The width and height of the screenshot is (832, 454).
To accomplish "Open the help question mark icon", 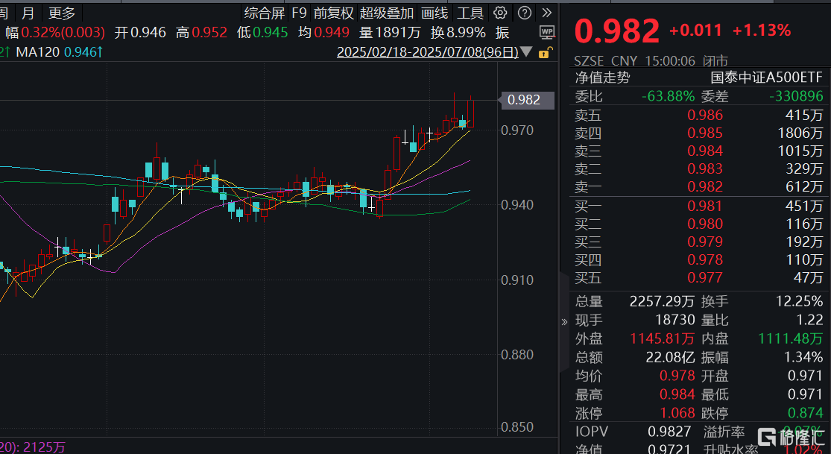I will [524, 13].
